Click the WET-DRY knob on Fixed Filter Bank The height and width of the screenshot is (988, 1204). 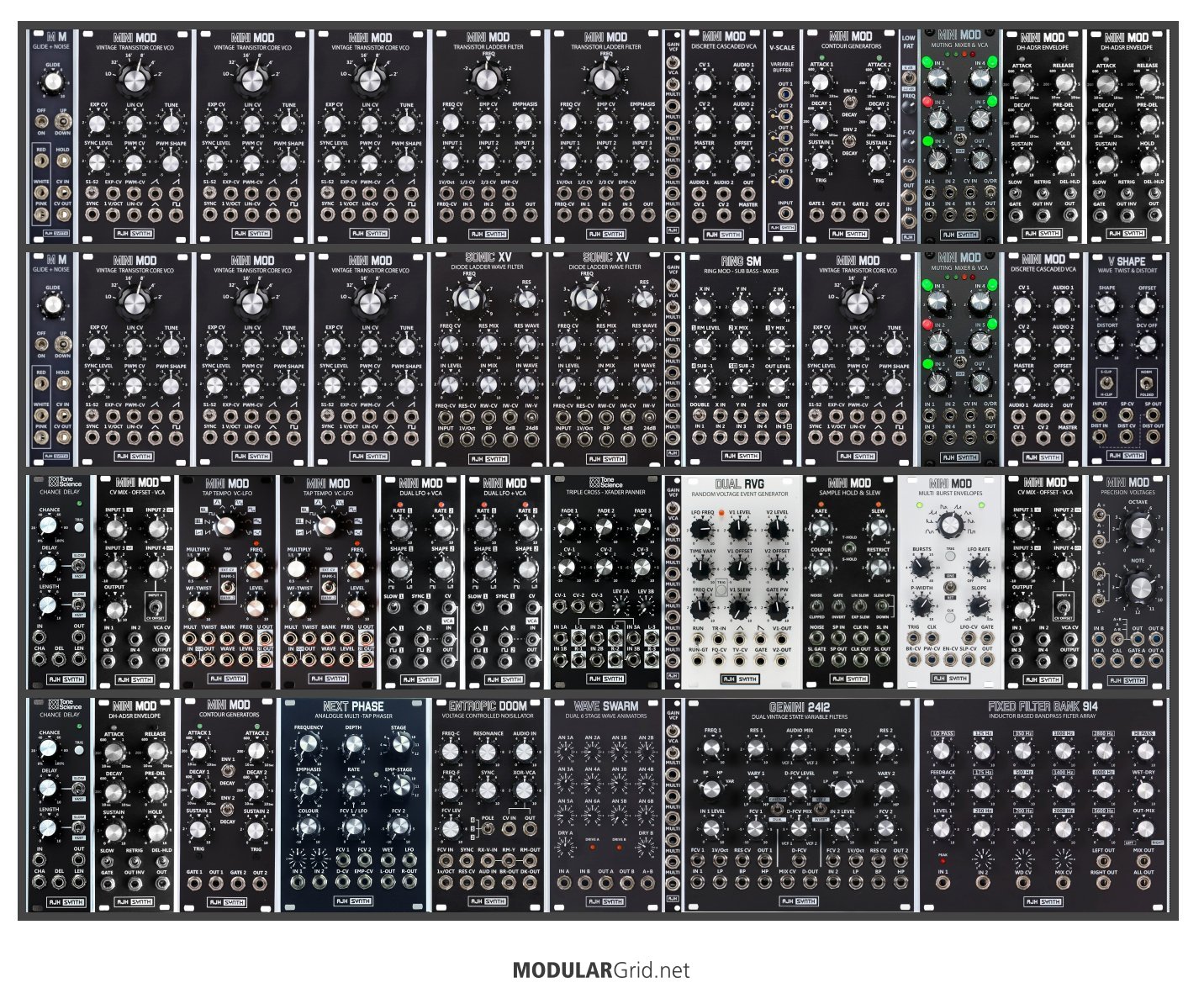1143,790
